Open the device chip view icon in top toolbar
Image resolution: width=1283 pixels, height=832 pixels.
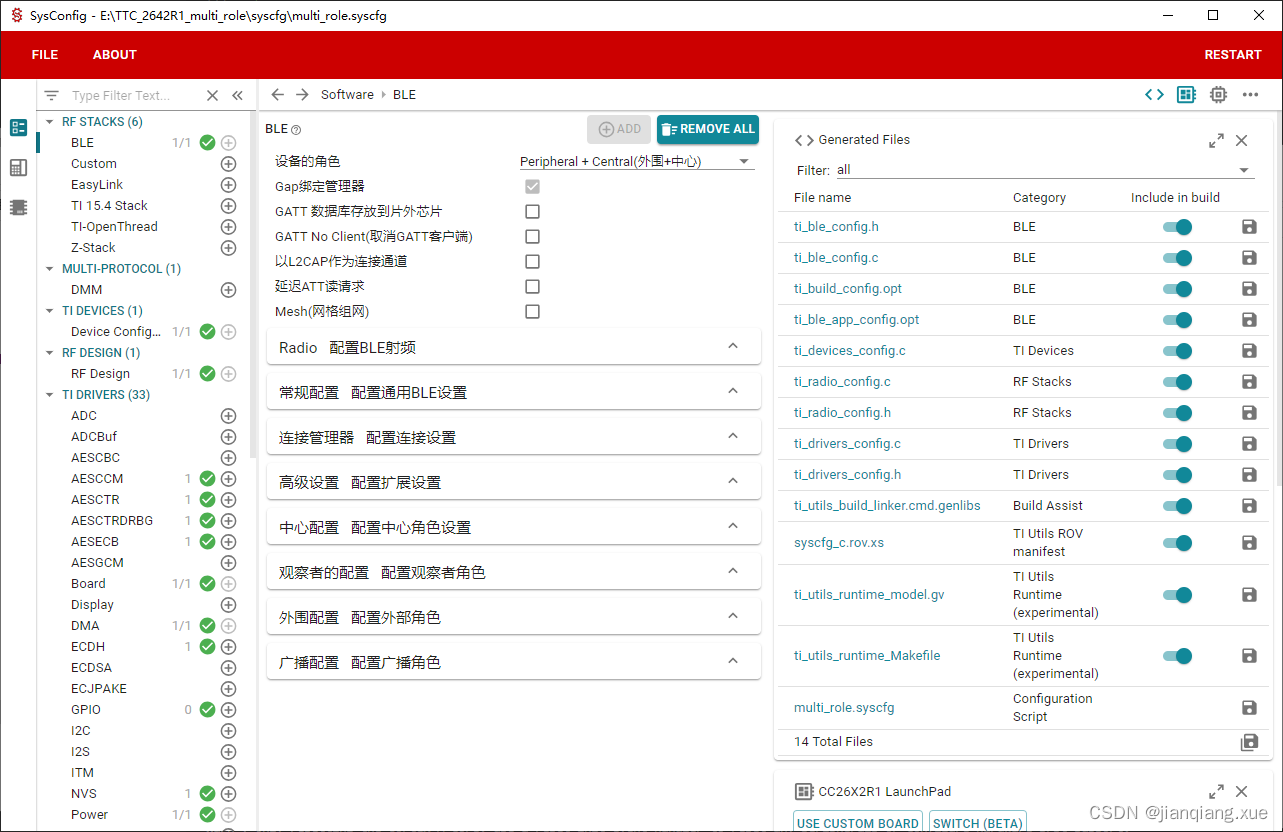click(1218, 95)
